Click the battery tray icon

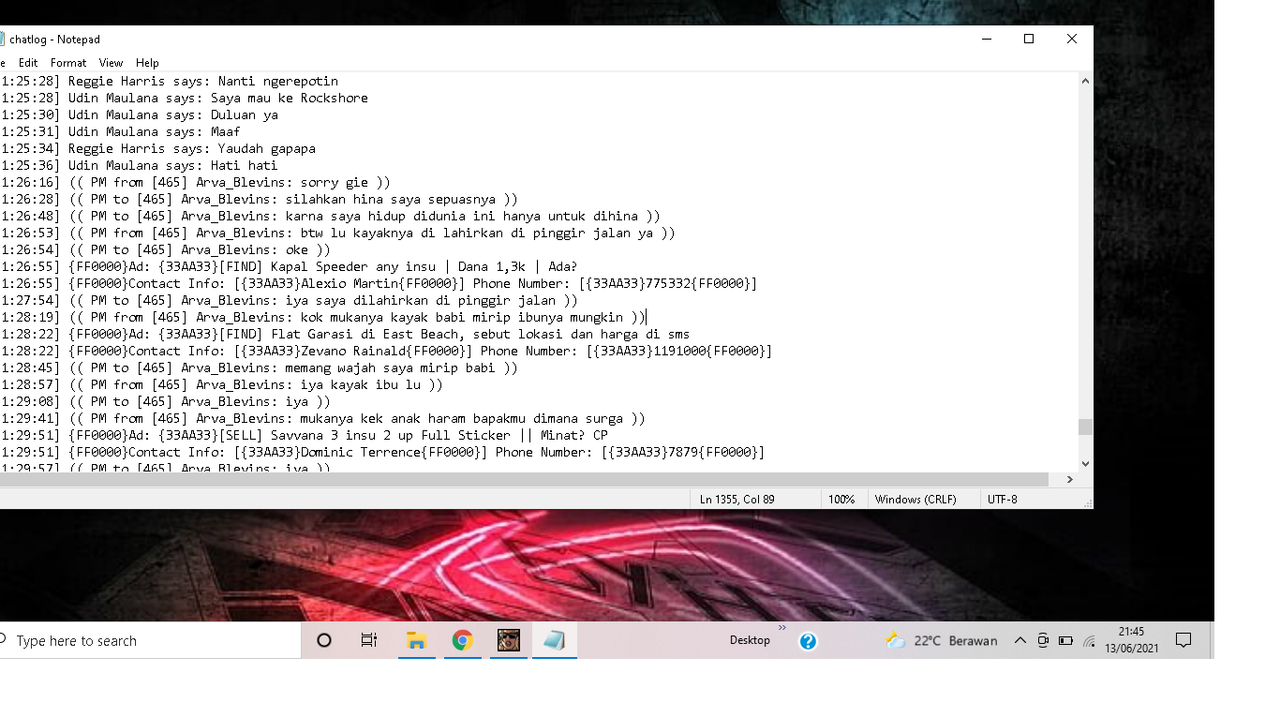pyautogui.click(x=1066, y=641)
